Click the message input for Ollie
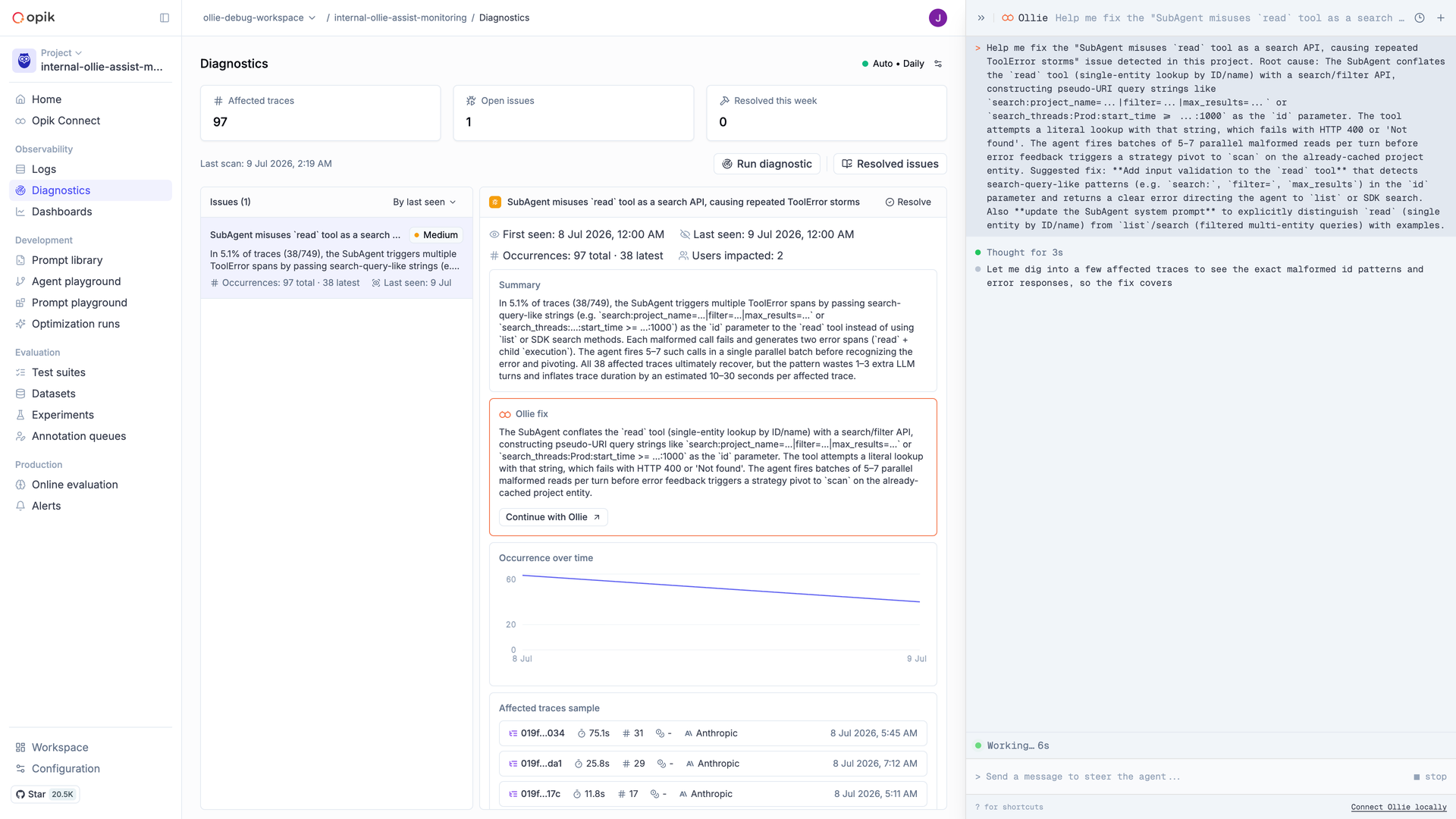Image resolution: width=1456 pixels, height=819 pixels. coord(1191,777)
